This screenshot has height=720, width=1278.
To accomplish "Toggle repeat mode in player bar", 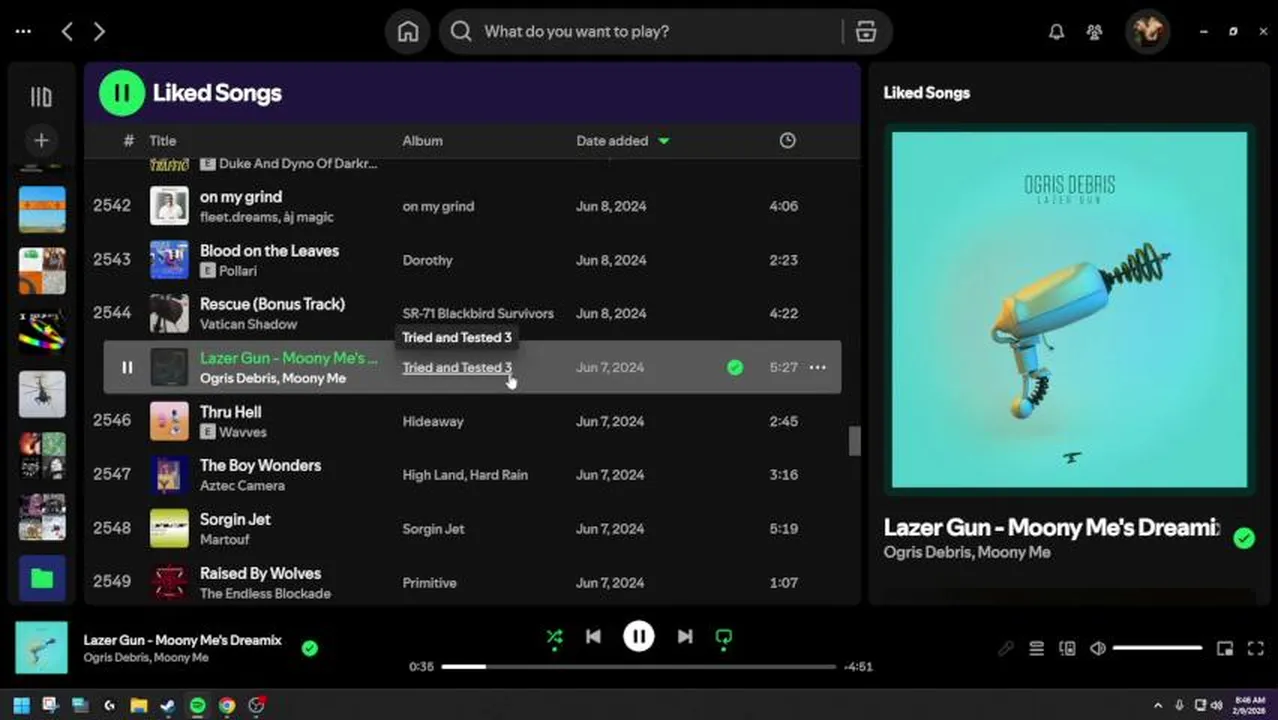I will pyautogui.click(x=724, y=637).
